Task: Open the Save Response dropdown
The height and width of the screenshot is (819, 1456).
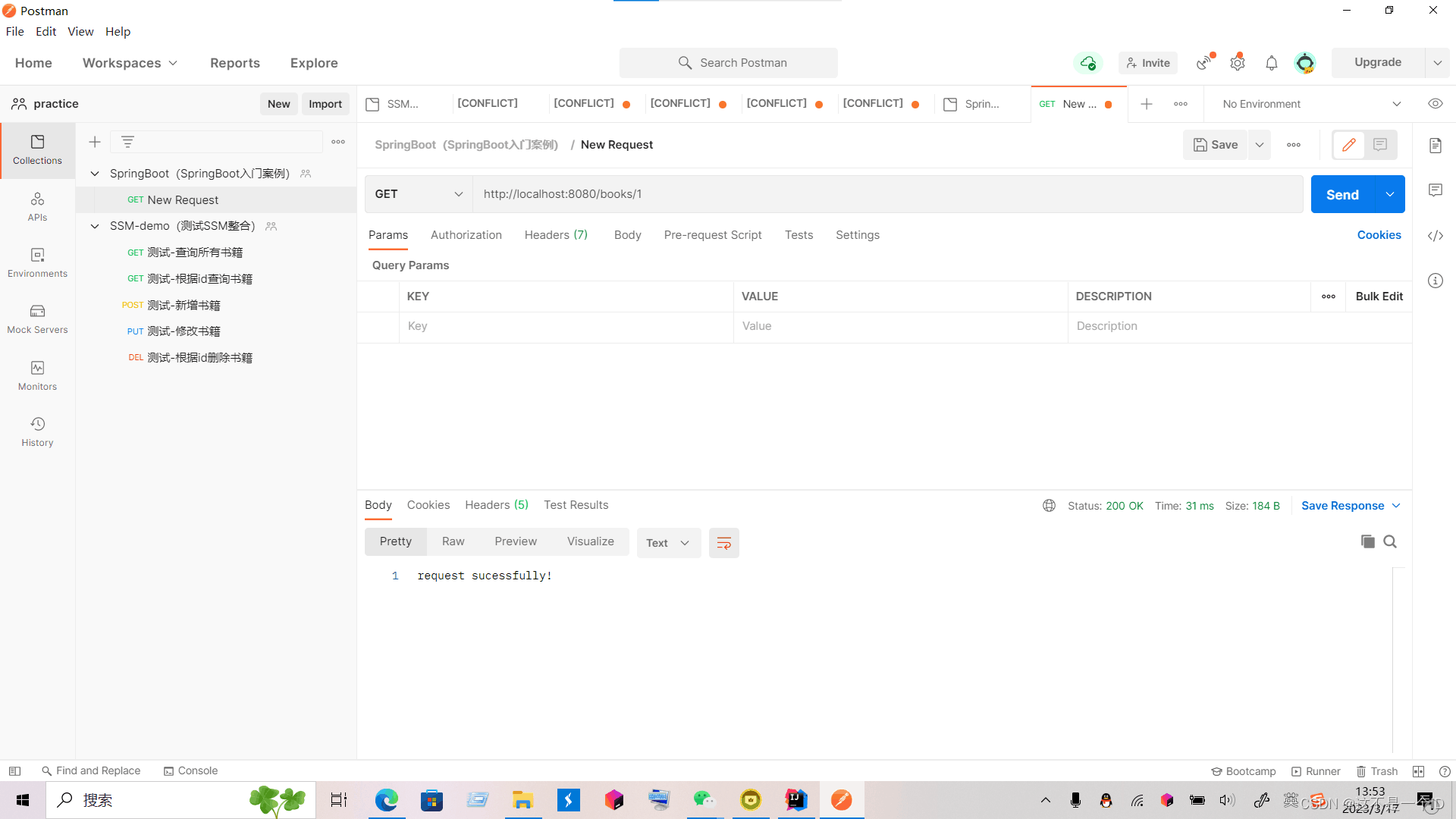Action: (x=1351, y=506)
